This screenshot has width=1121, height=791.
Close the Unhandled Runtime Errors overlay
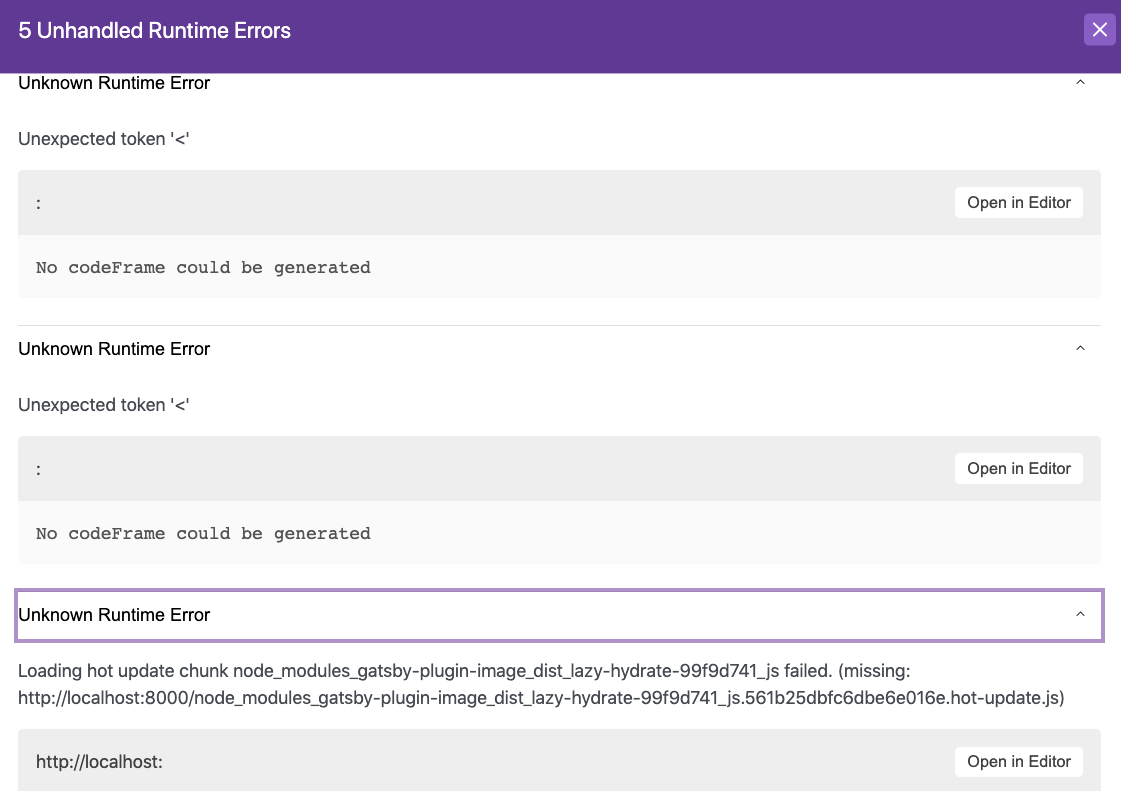pyautogui.click(x=1100, y=30)
